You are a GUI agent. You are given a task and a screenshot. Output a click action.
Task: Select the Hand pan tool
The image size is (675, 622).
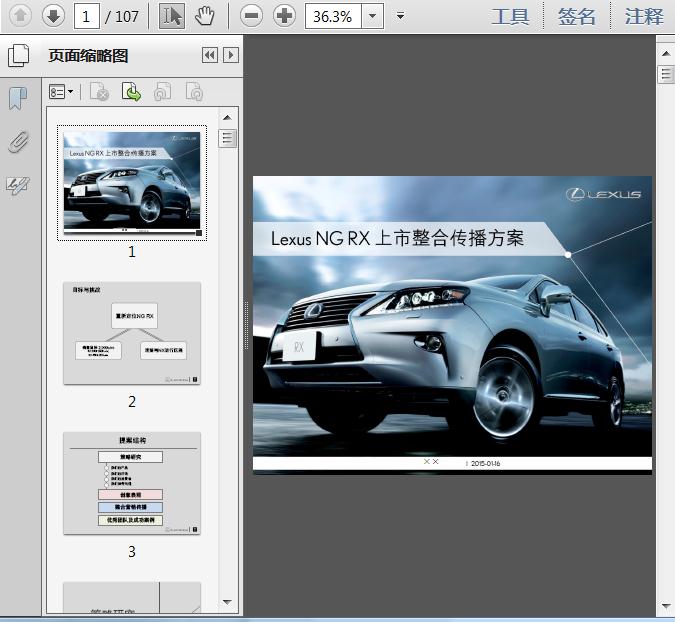tap(205, 16)
